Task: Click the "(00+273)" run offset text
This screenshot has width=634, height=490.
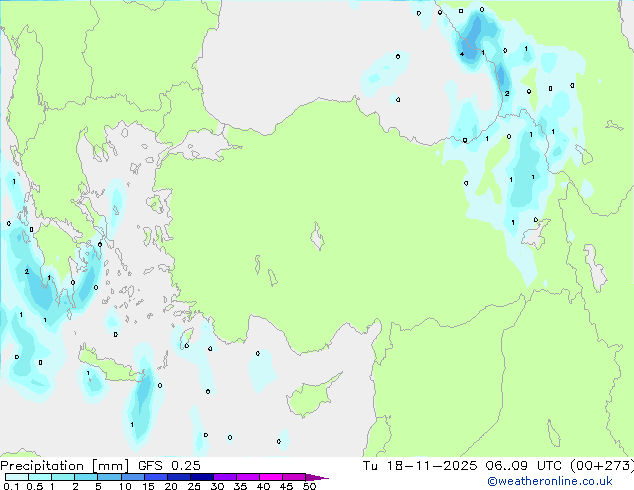Action: pos(602,466)
